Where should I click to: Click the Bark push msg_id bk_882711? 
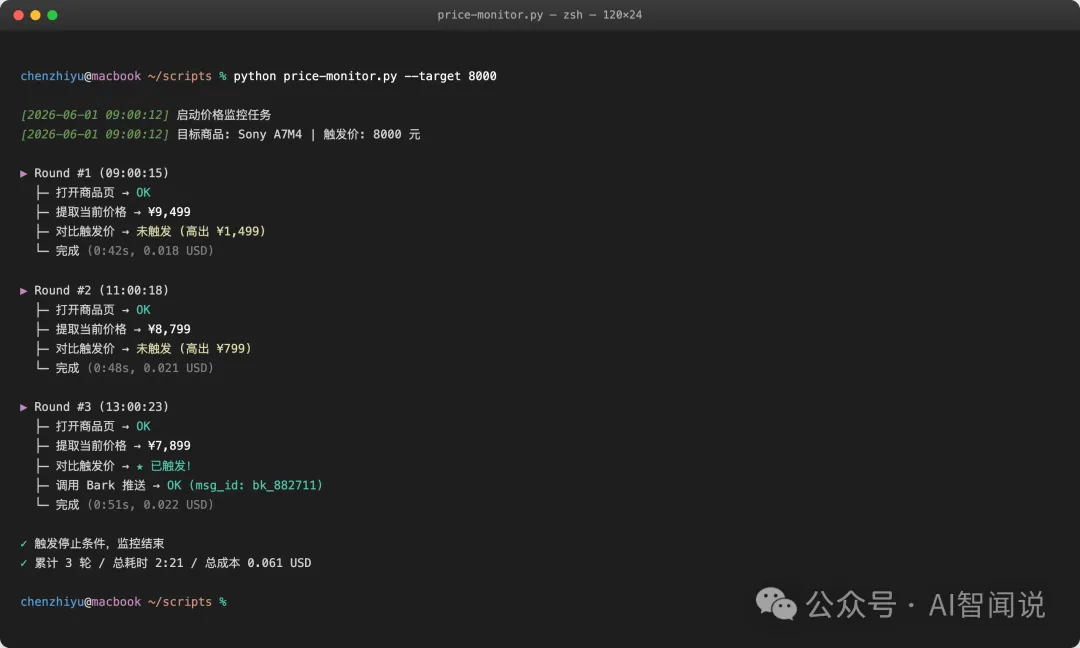point(245,485)
